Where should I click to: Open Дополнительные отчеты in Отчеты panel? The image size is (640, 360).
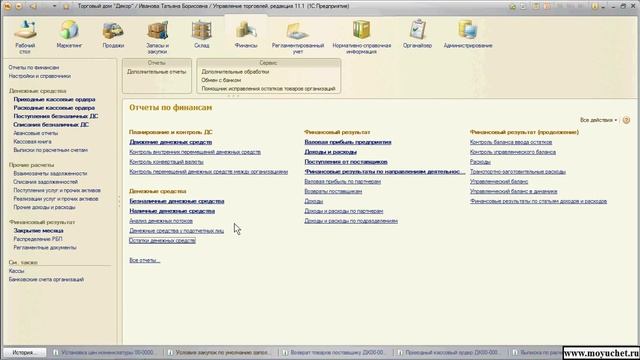point(156,71)
